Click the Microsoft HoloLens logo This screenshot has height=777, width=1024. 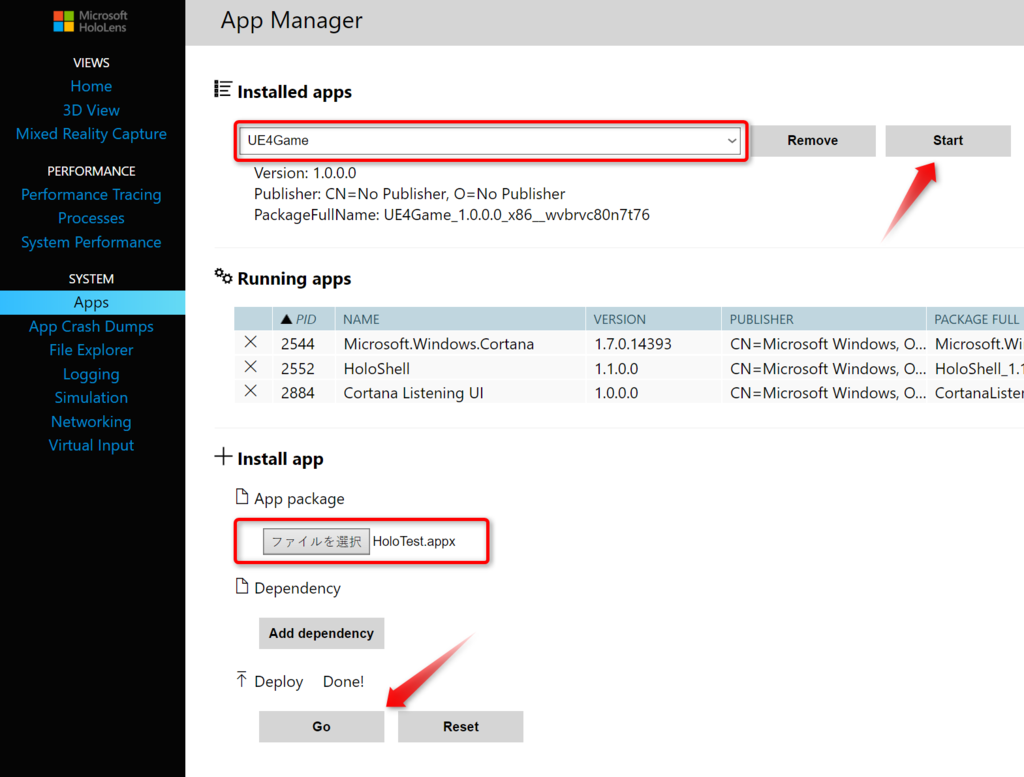(90, 21)
